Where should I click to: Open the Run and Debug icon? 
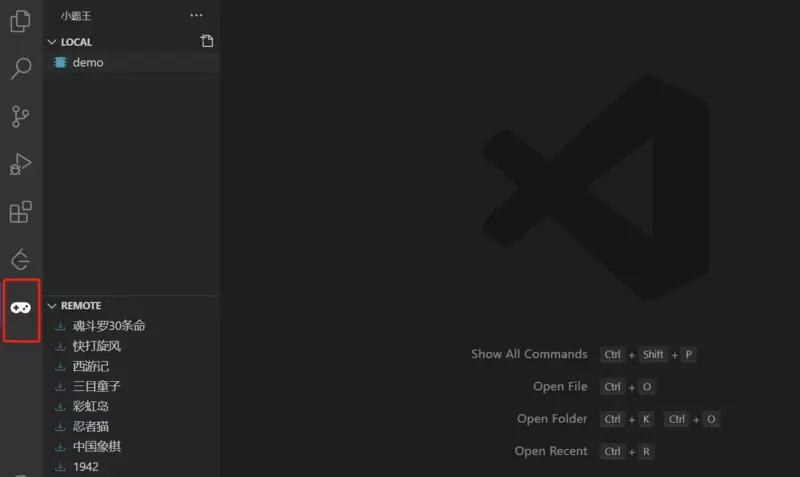[20, 165]
